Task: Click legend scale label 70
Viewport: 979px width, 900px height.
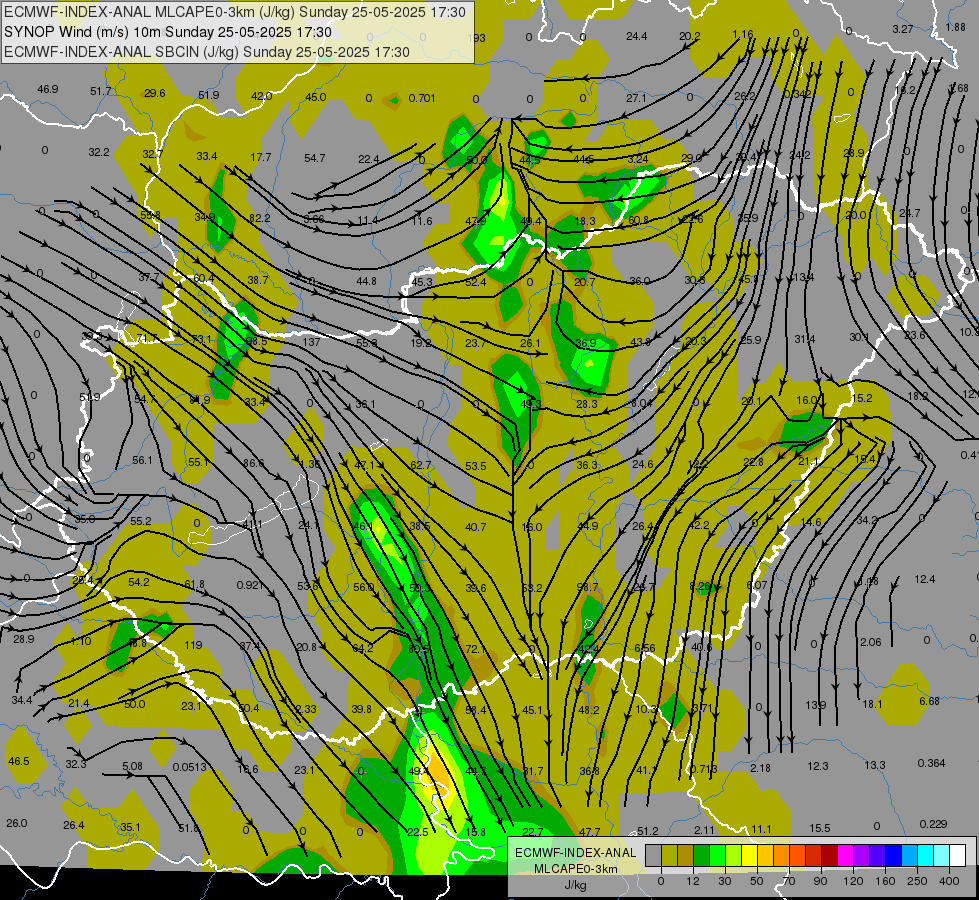Action: [789, 881]
